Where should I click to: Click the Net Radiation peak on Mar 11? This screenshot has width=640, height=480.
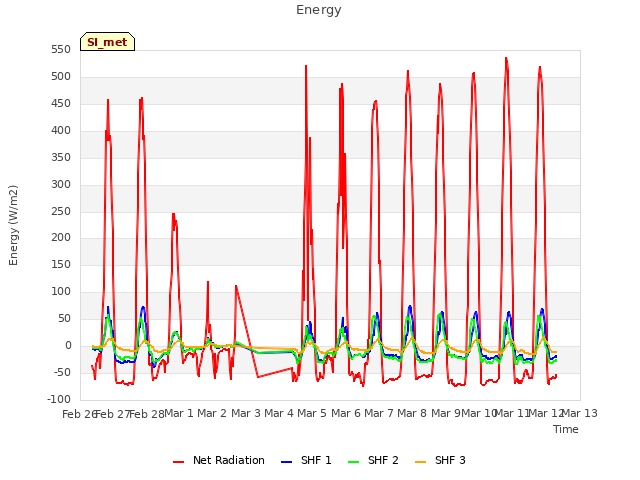pyautogui.click(x=506, y=58)
